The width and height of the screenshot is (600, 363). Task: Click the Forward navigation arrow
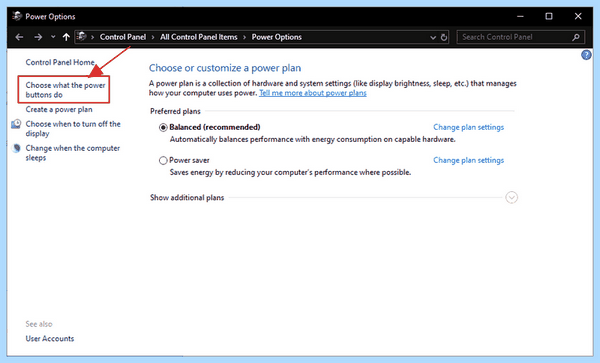[x=38, y=37]
